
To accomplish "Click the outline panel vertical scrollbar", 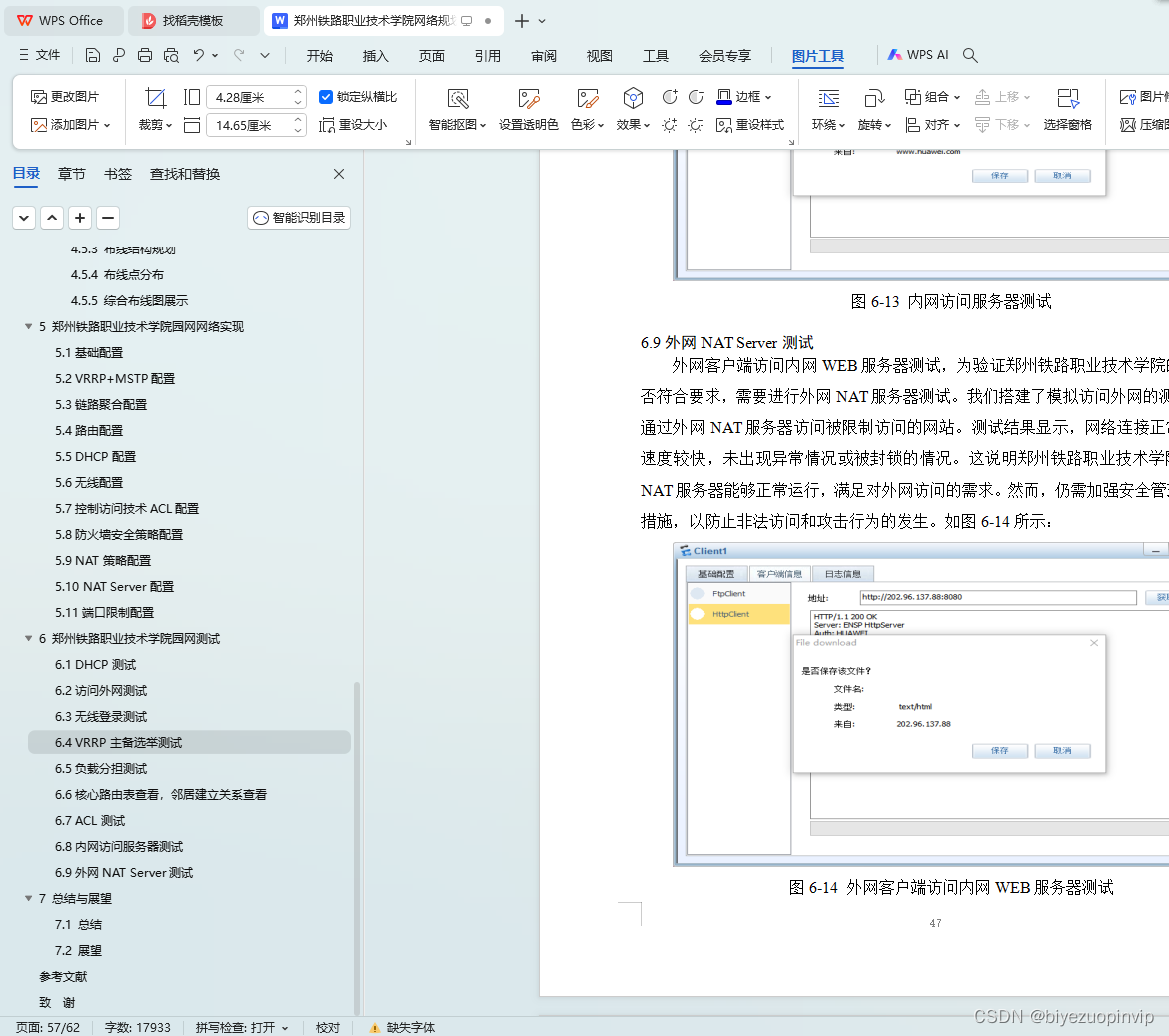I will (x=357, y=847).
